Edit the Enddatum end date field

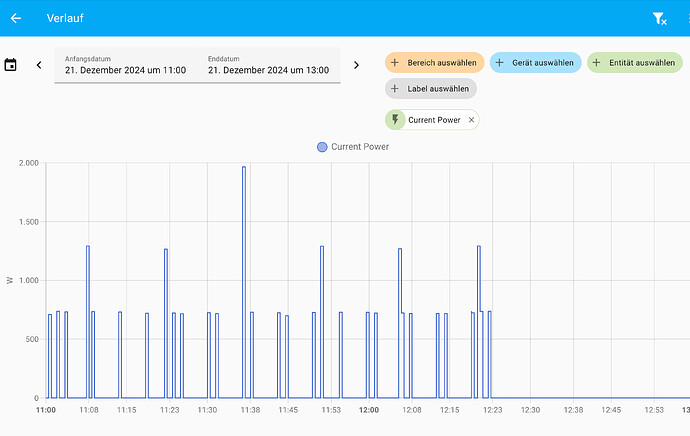tap(269, 65)
